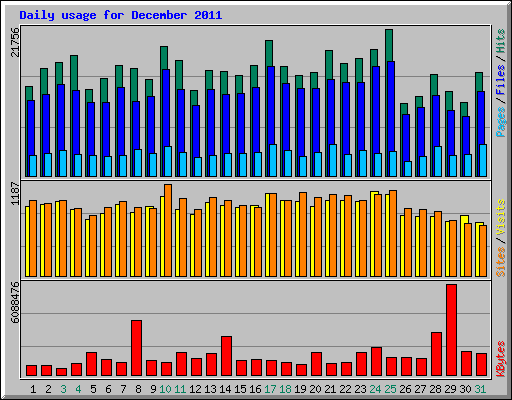512x400 pixels.
Task: Select the 'KBytes' legend label
Action: (x=501, y=359)
